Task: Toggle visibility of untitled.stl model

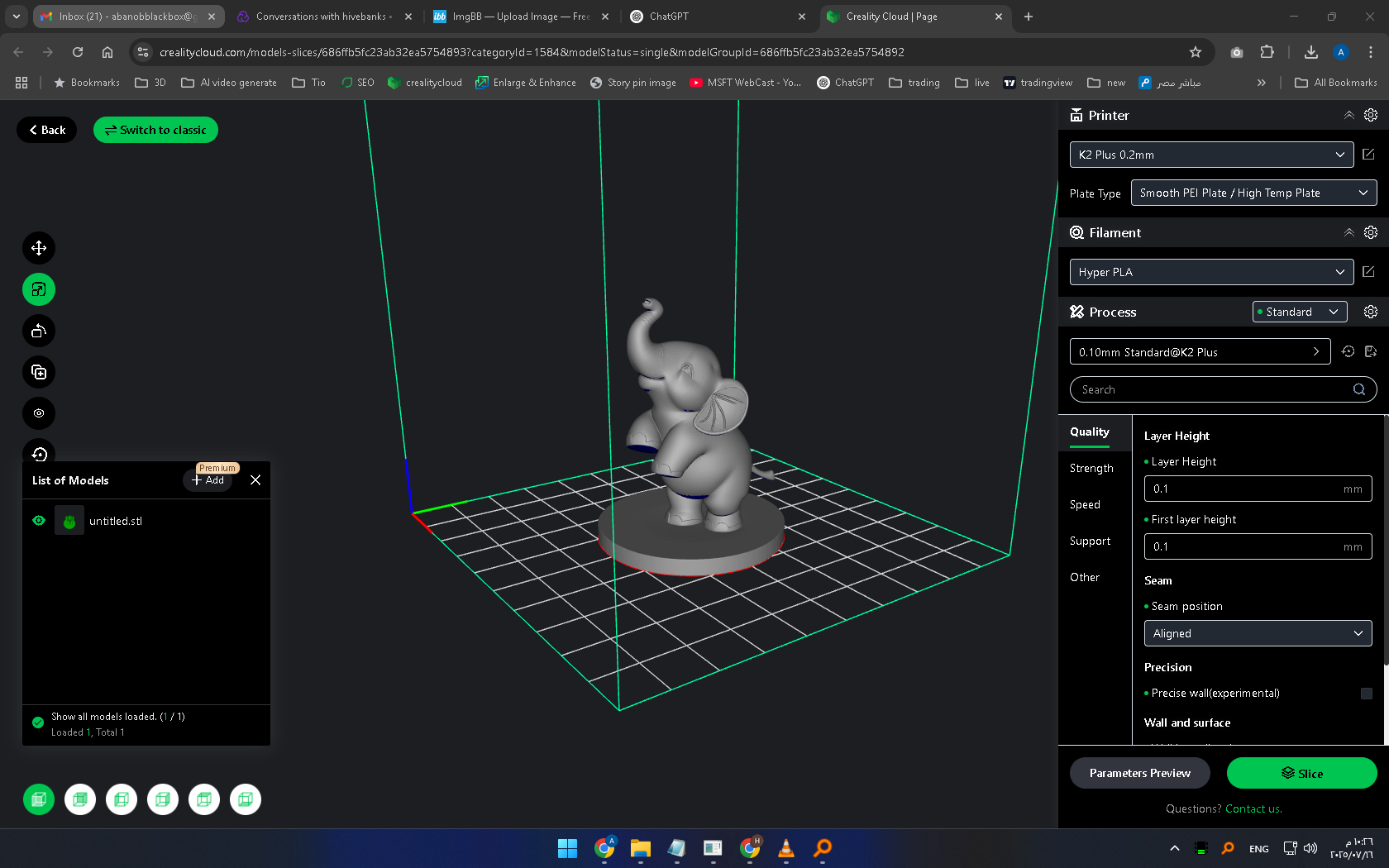Action: [39, 521]
